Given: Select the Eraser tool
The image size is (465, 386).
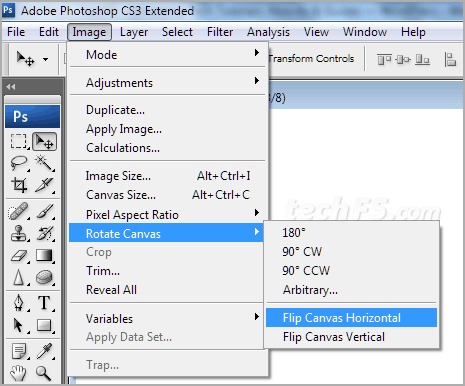Looking at the screenshot, I should pos(19,256).
